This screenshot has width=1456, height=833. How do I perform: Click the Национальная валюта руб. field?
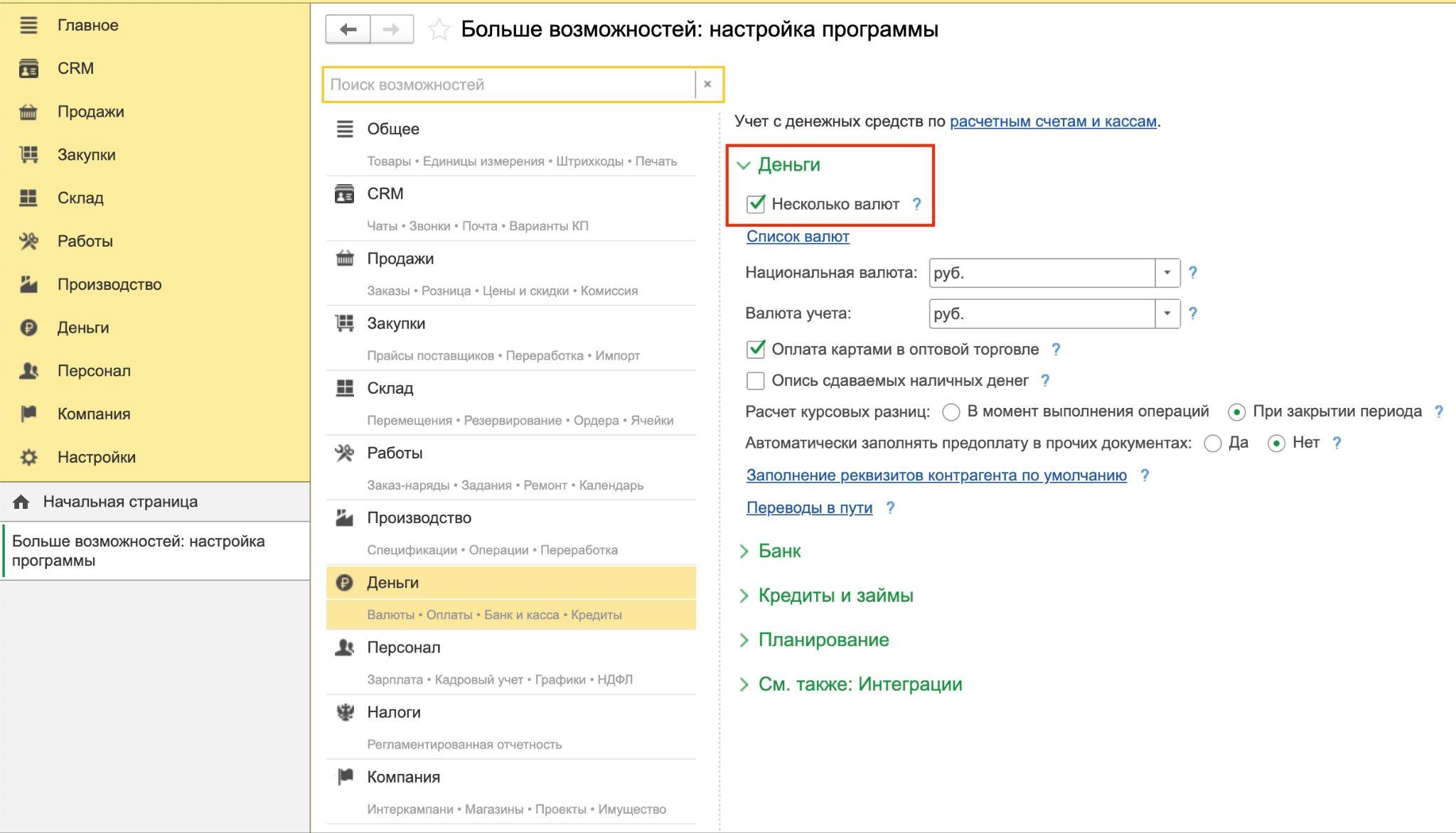(x=1042, y=273)
